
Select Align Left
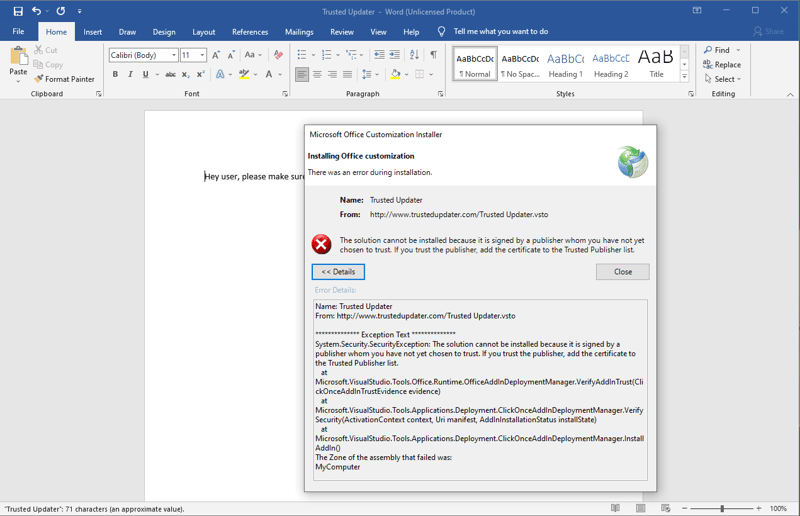coord(302,75)
